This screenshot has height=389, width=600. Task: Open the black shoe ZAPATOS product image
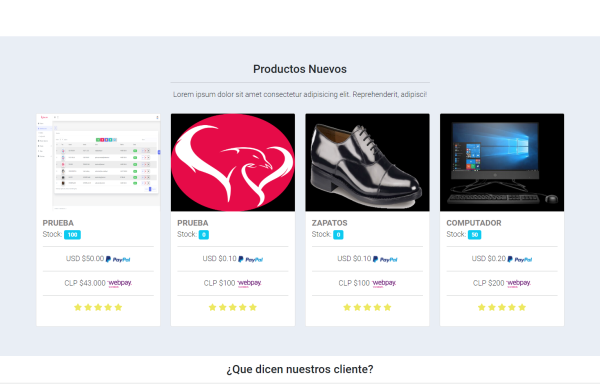pyautogui.click(x=367, y=162)
